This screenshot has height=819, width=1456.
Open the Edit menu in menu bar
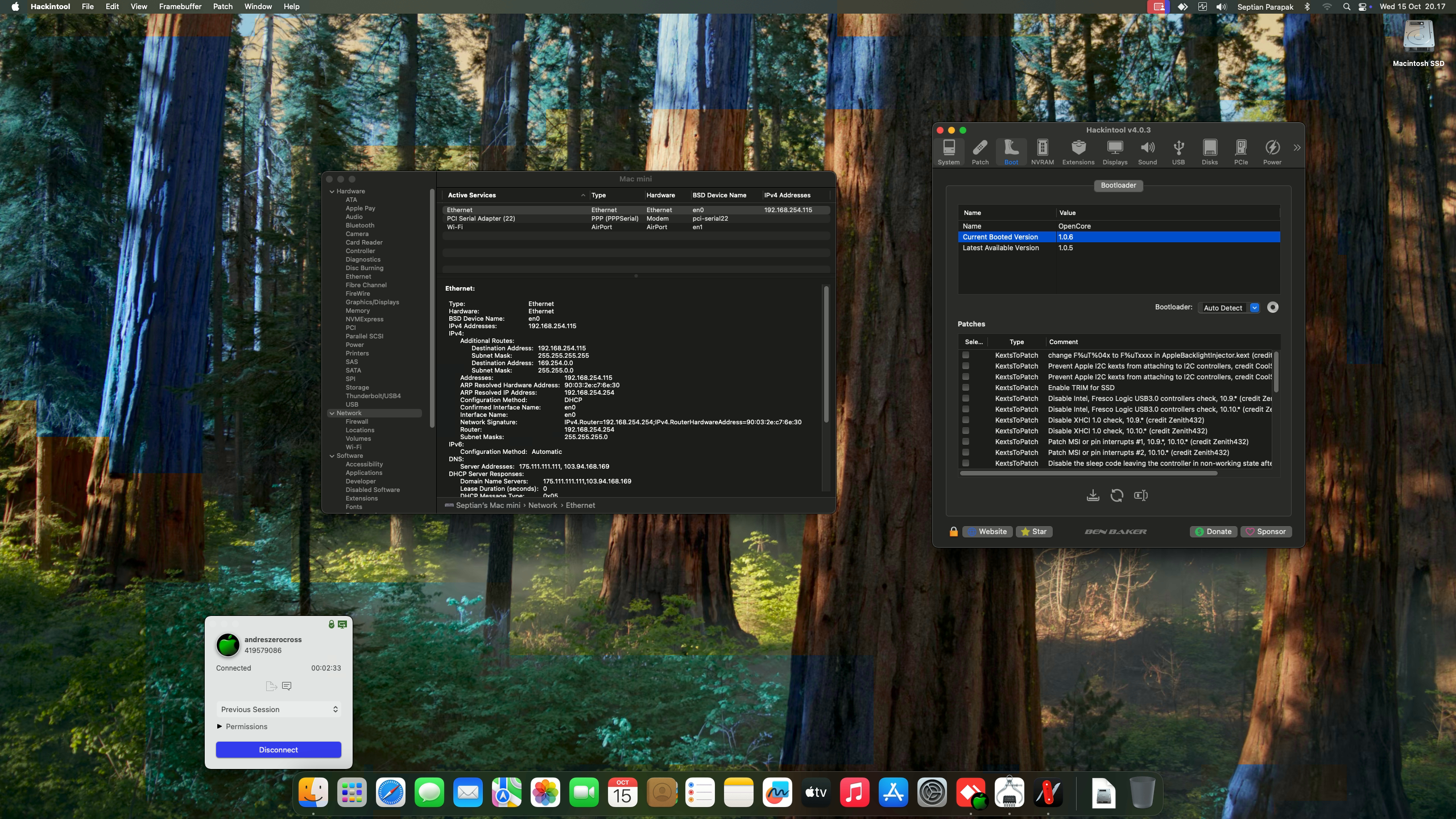coord(112,7)
